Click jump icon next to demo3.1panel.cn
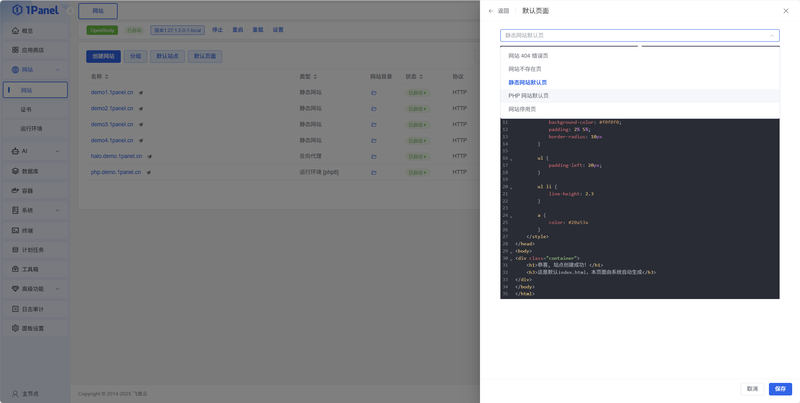Viewport: 800px width, 403px height. click(140, 124)
